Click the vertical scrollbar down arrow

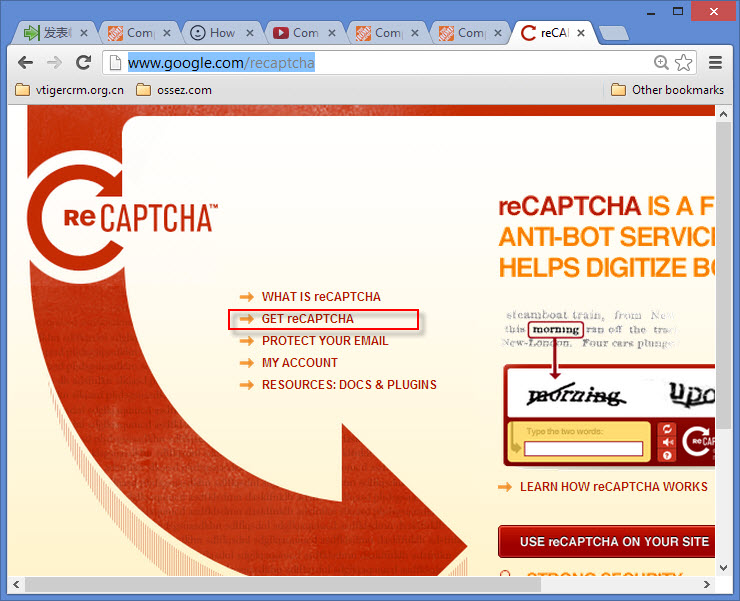point(723,567)
